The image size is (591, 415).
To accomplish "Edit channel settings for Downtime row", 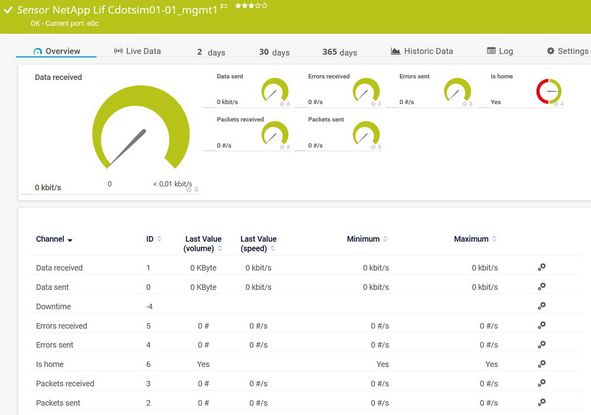I will pyautogui.click(x=542, y=306).
